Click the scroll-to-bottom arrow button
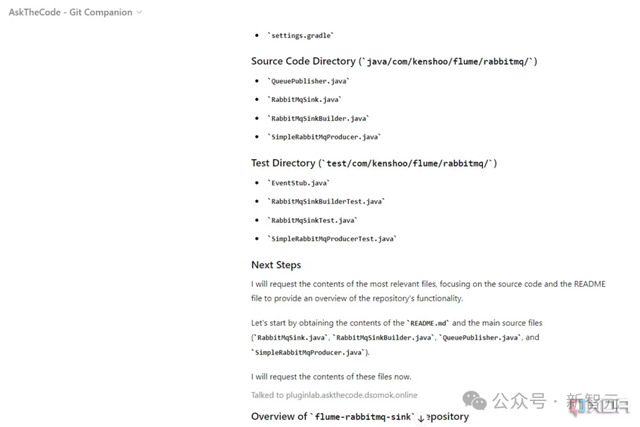Screen dimensions: 640x427 (x=420, y=416)
